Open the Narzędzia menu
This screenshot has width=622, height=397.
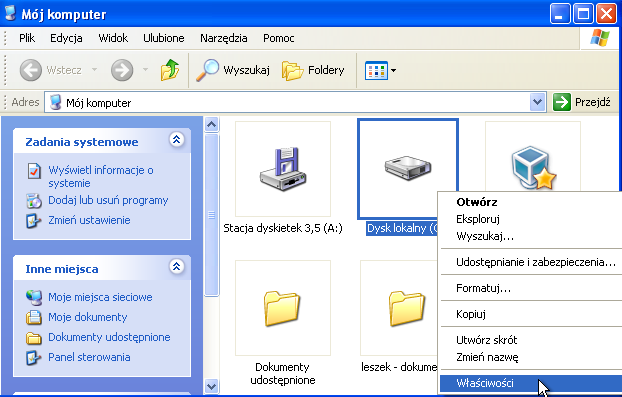[x=223, y=38]
